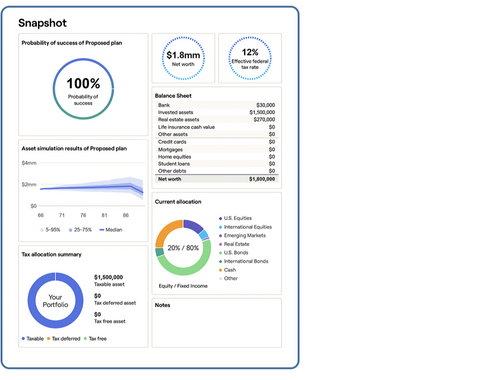Click the 20% / 80% allocation donut
This screenshot has width=500, height=380.
(183, 247)
